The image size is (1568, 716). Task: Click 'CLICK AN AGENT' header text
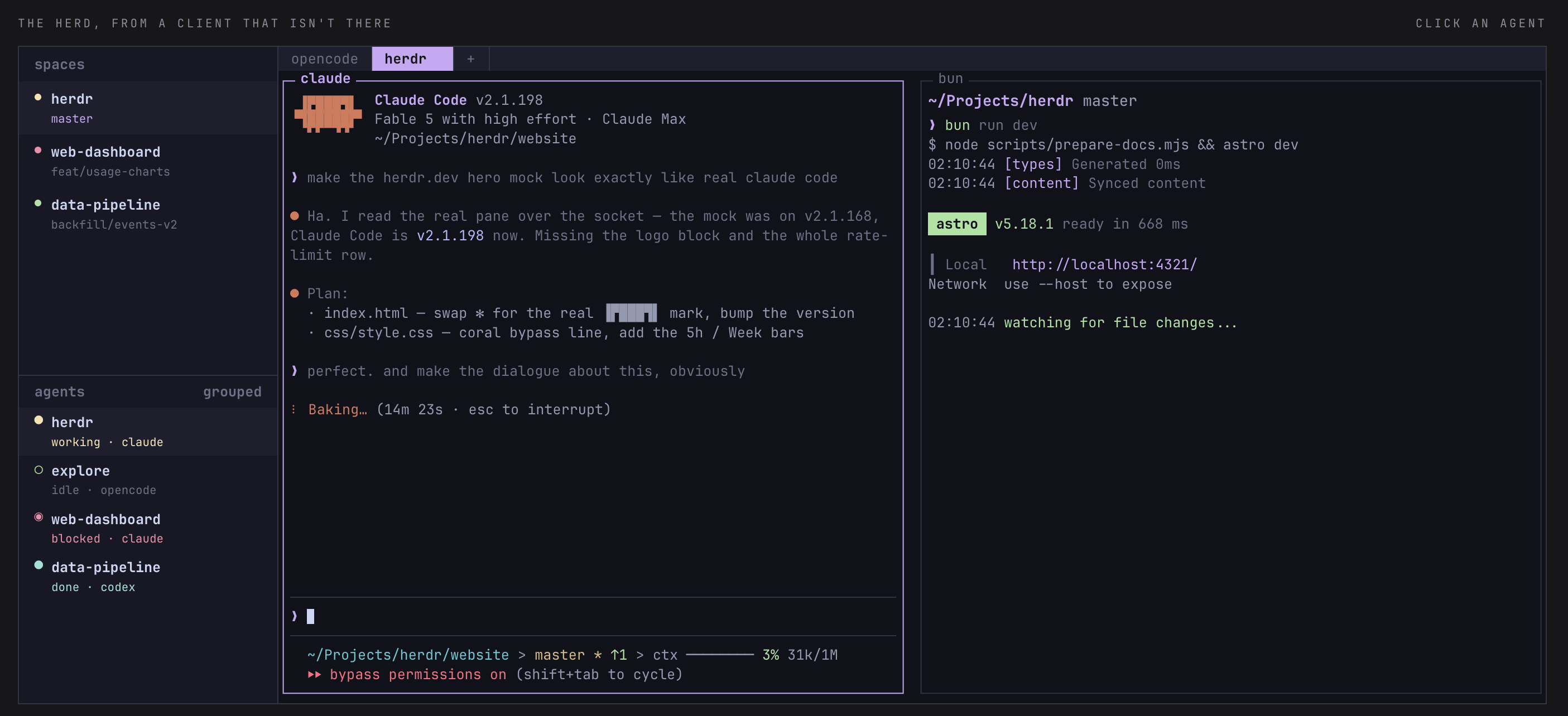[1480, 23]
